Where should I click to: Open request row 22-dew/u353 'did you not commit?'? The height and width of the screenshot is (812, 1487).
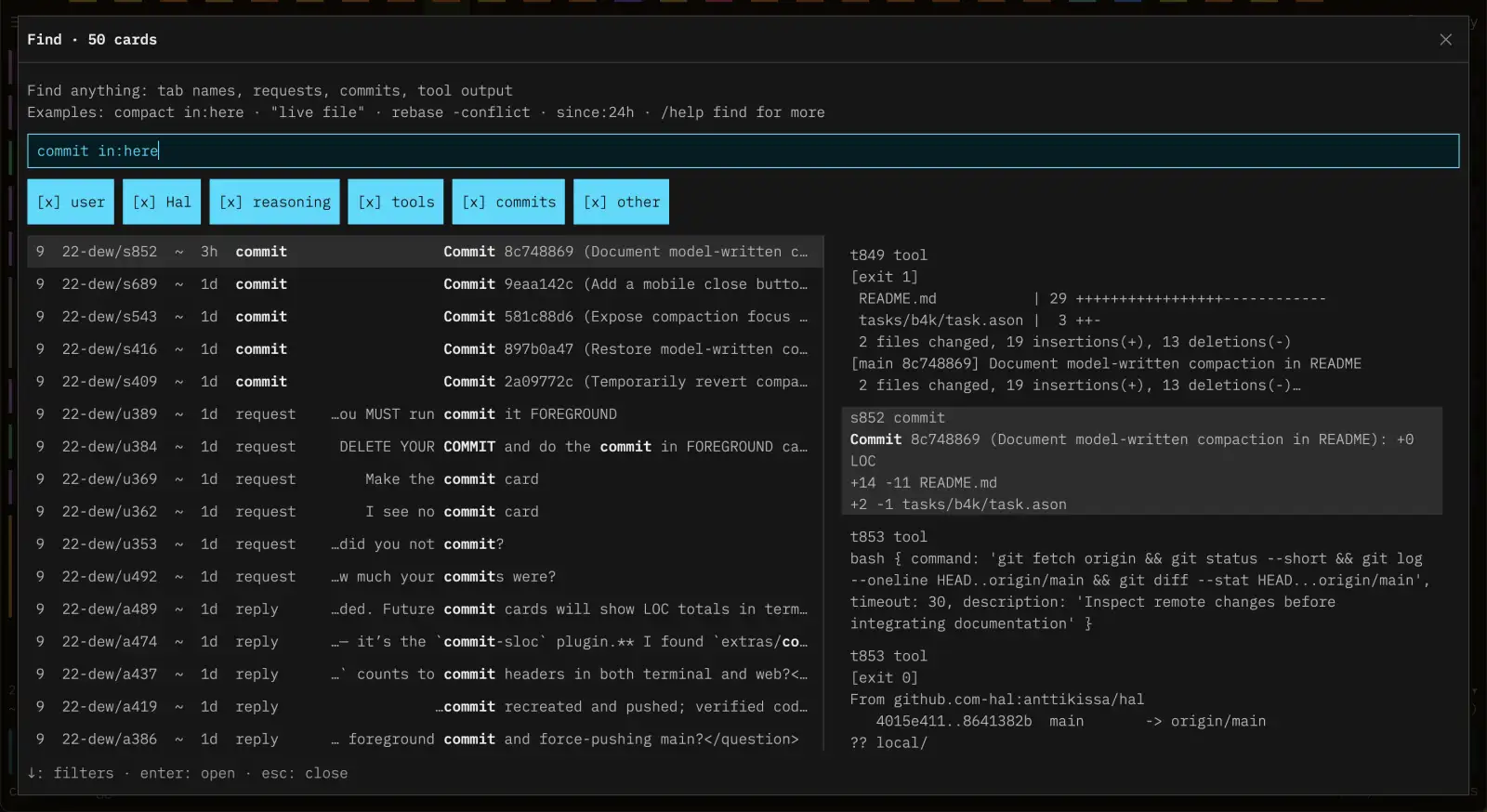point(425,544)
